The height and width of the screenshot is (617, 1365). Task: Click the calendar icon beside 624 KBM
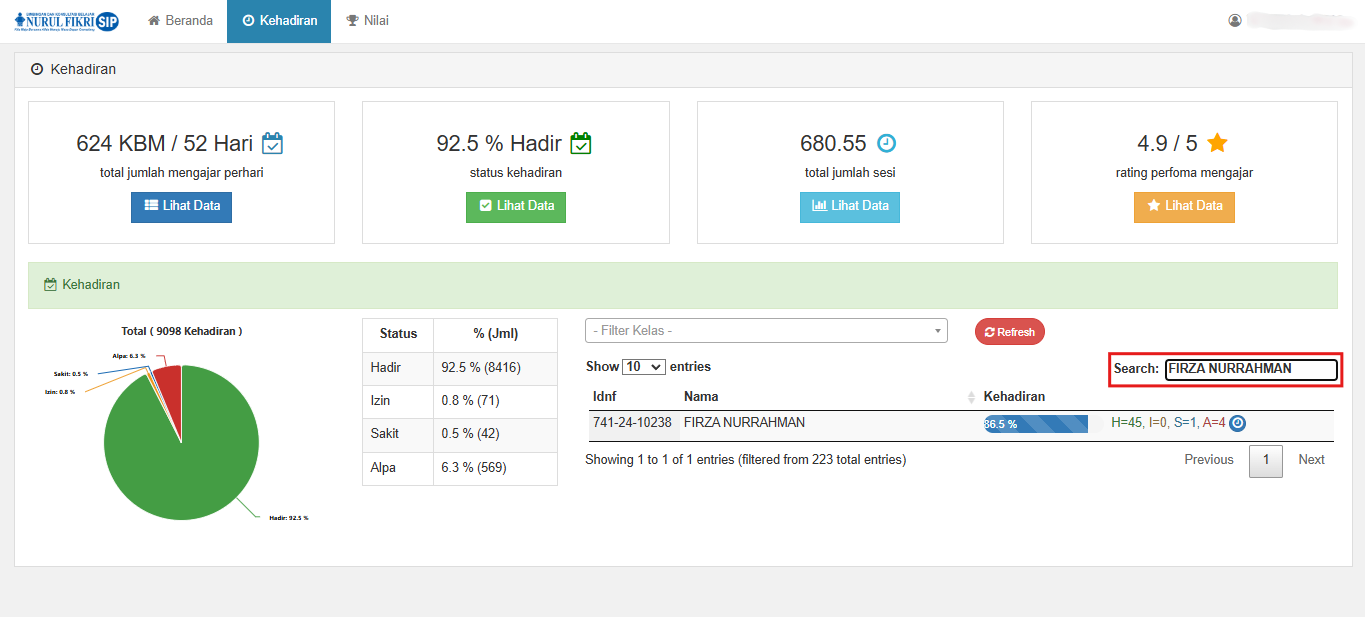(272, 143)
